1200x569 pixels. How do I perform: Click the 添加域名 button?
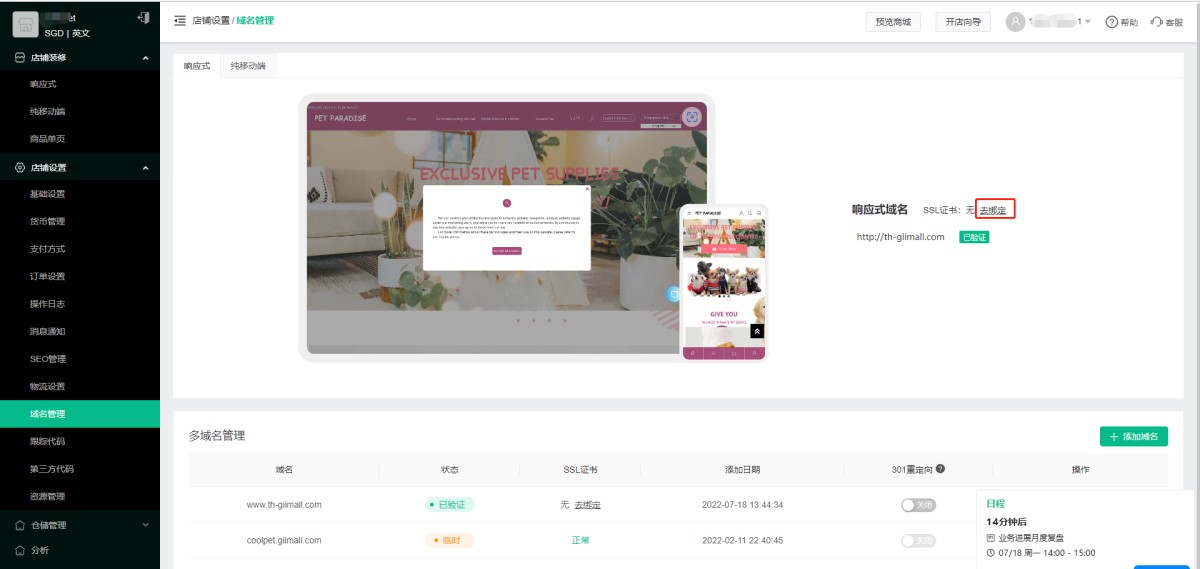tap(1133, 436)
